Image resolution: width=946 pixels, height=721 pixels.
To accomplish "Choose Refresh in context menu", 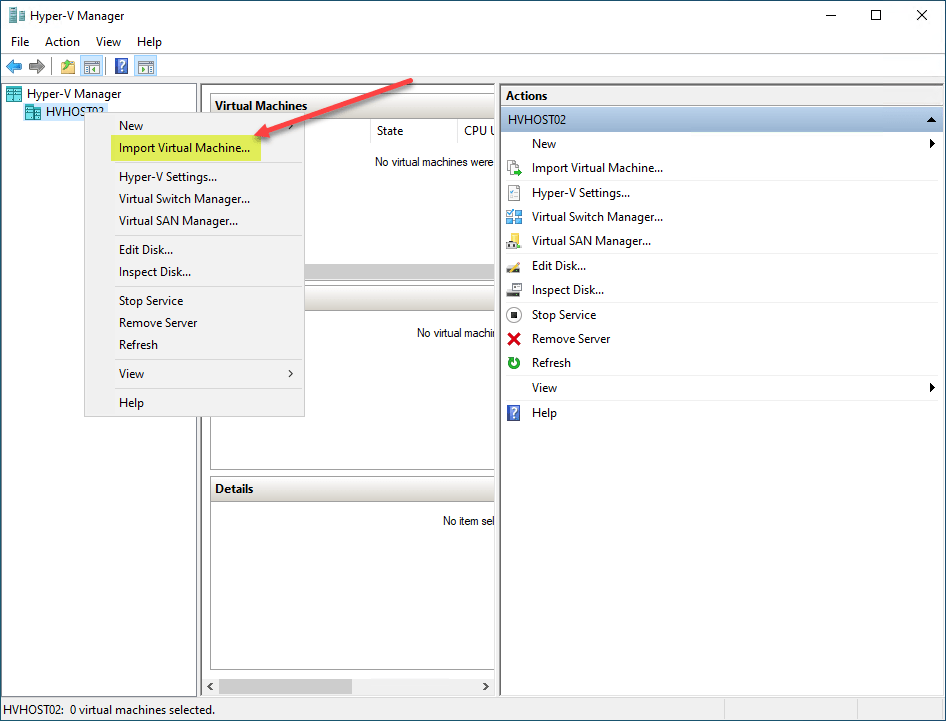I will [x=193, y=345].
